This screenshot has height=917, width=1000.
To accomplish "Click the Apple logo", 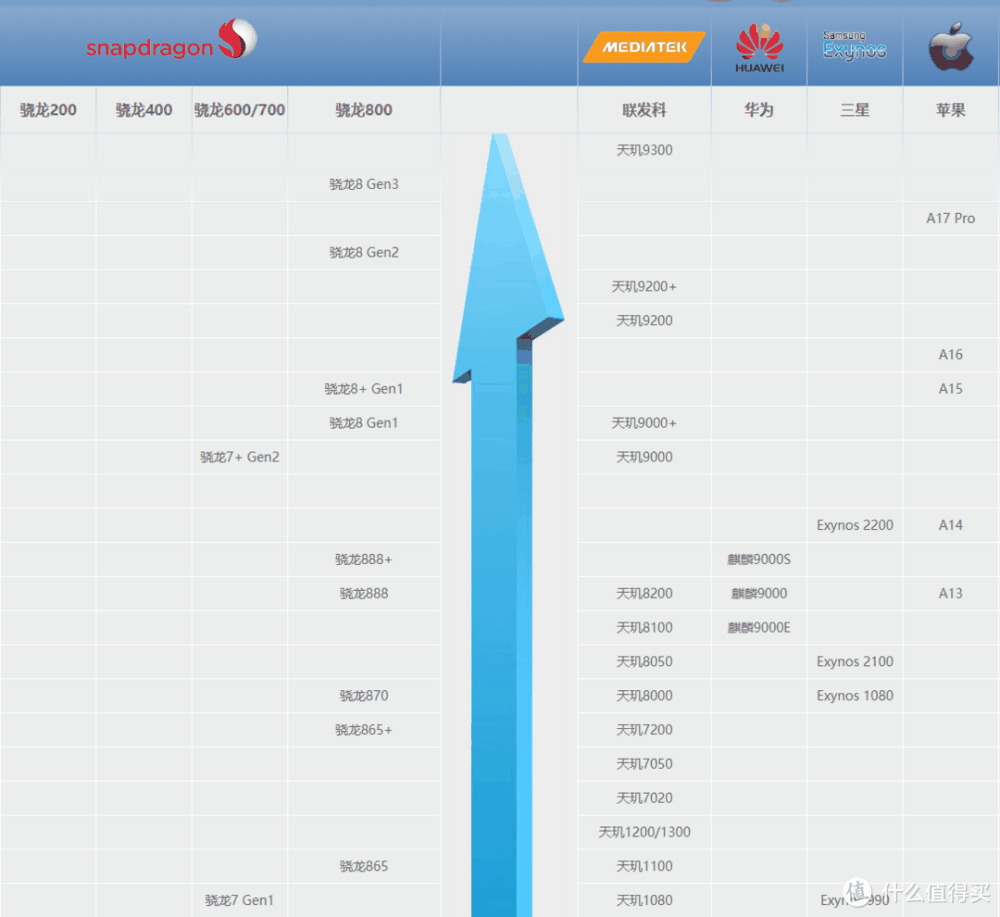I will [x=950, y=47].
